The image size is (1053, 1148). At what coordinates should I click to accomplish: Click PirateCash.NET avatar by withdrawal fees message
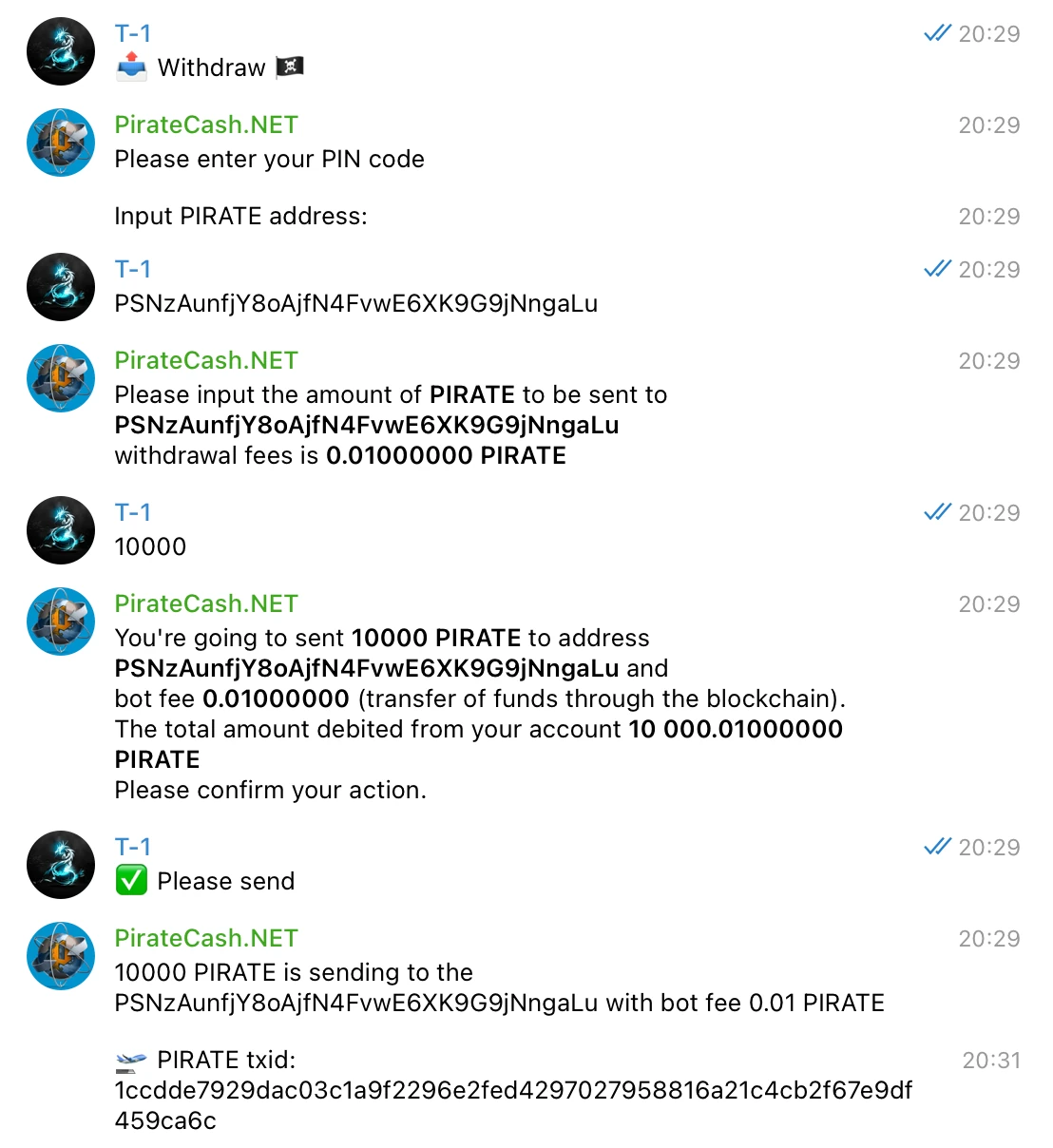(61, 378)
